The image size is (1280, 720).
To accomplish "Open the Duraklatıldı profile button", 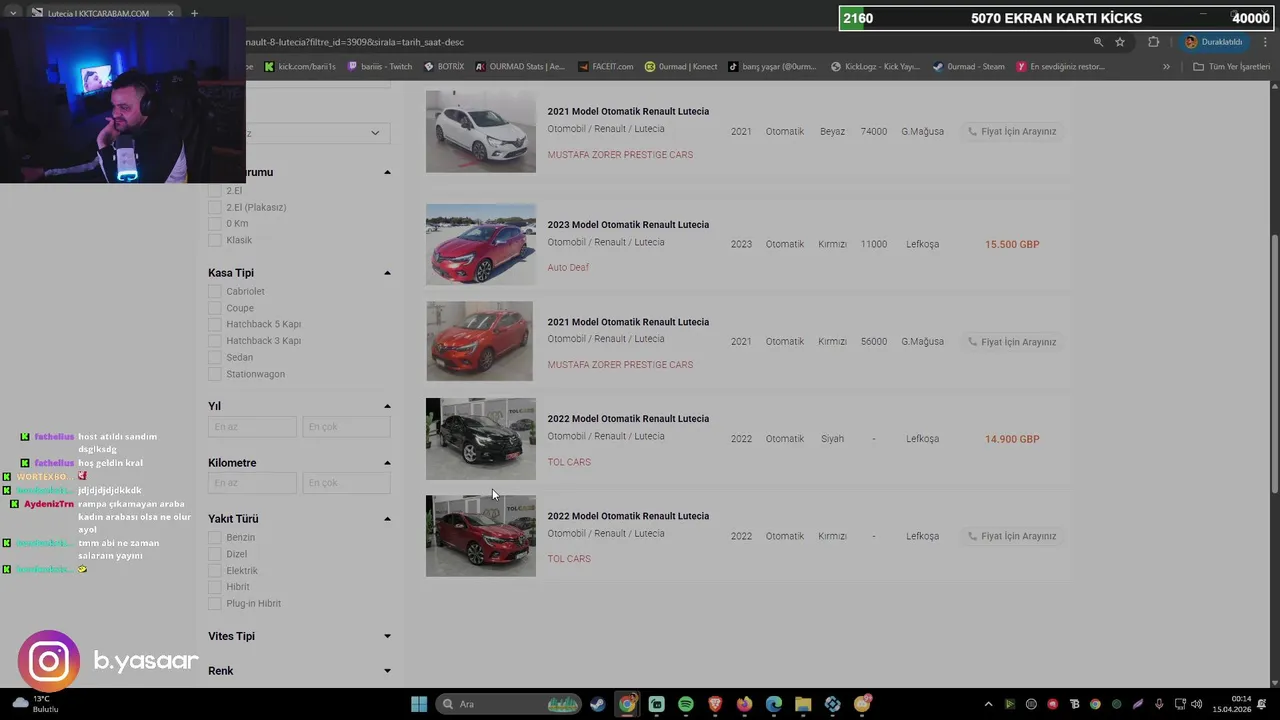I will [x=1214, y=42].
